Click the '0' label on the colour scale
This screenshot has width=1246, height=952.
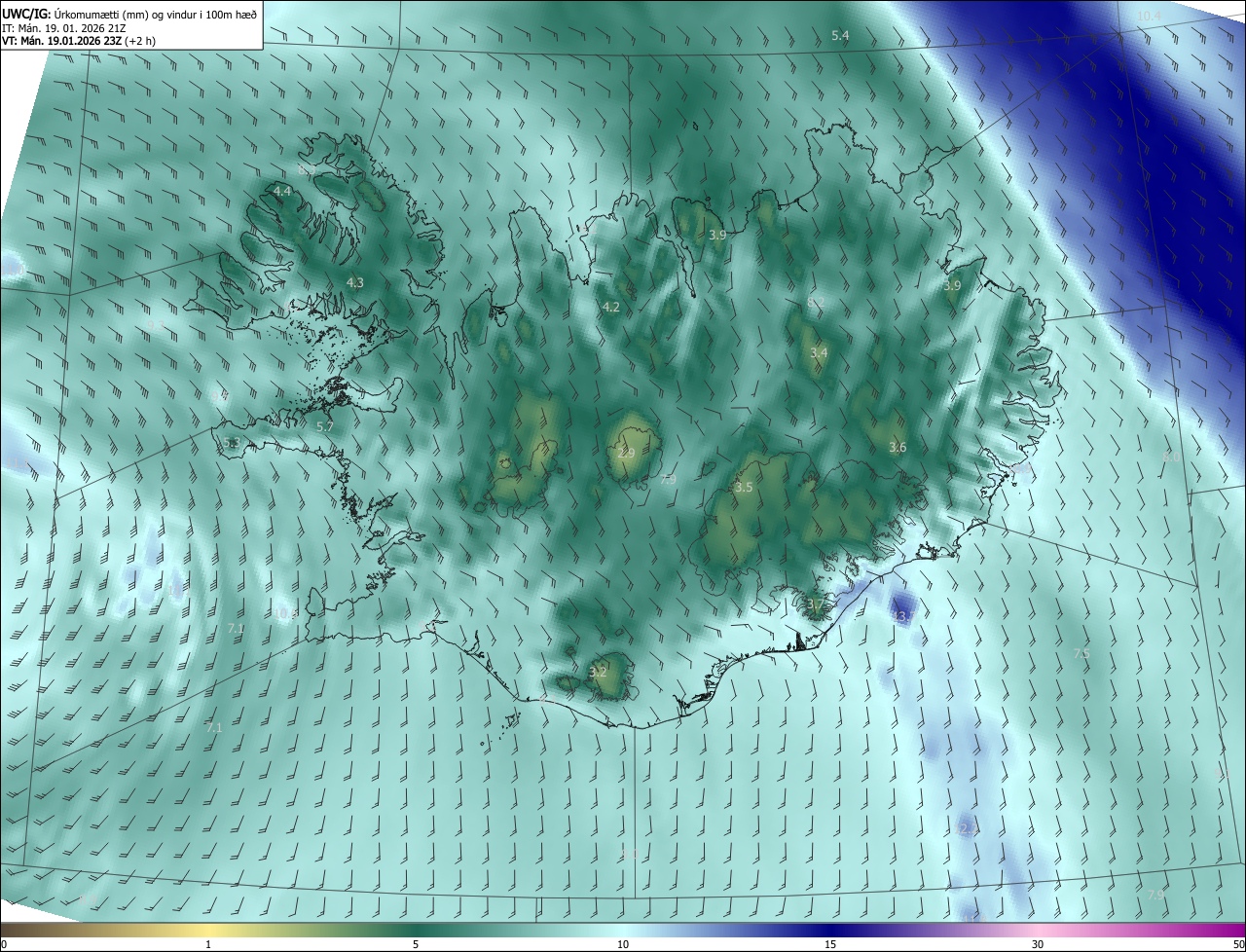click(4, 944)
